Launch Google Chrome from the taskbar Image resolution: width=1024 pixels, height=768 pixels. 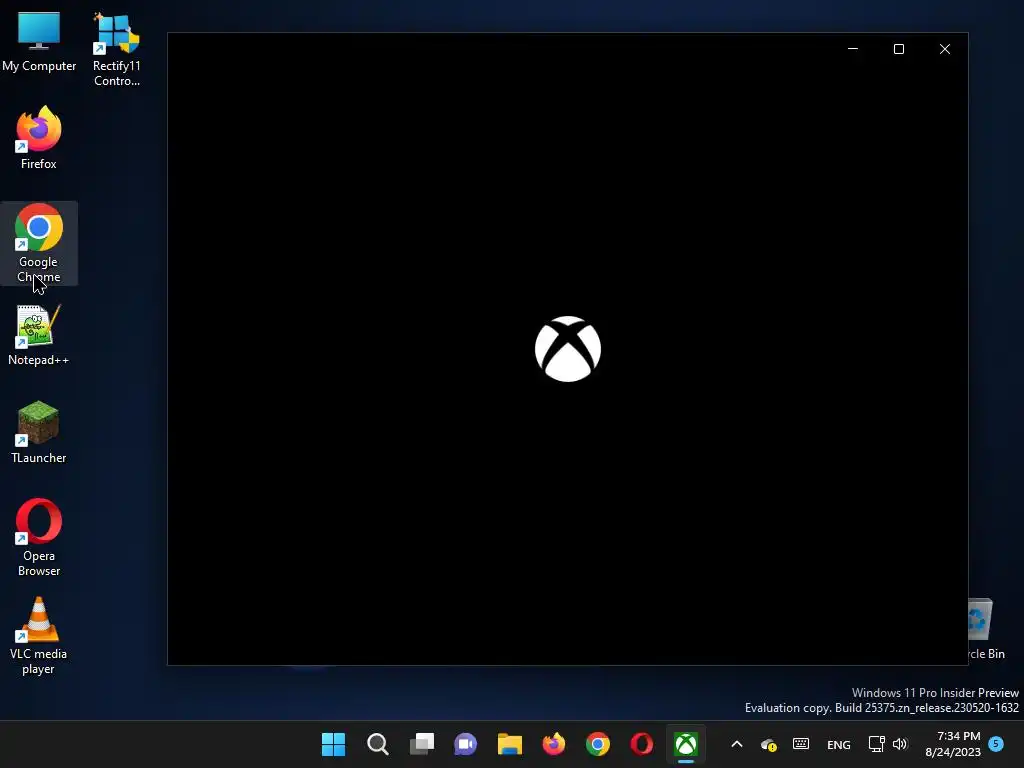(x=598, y=744)
